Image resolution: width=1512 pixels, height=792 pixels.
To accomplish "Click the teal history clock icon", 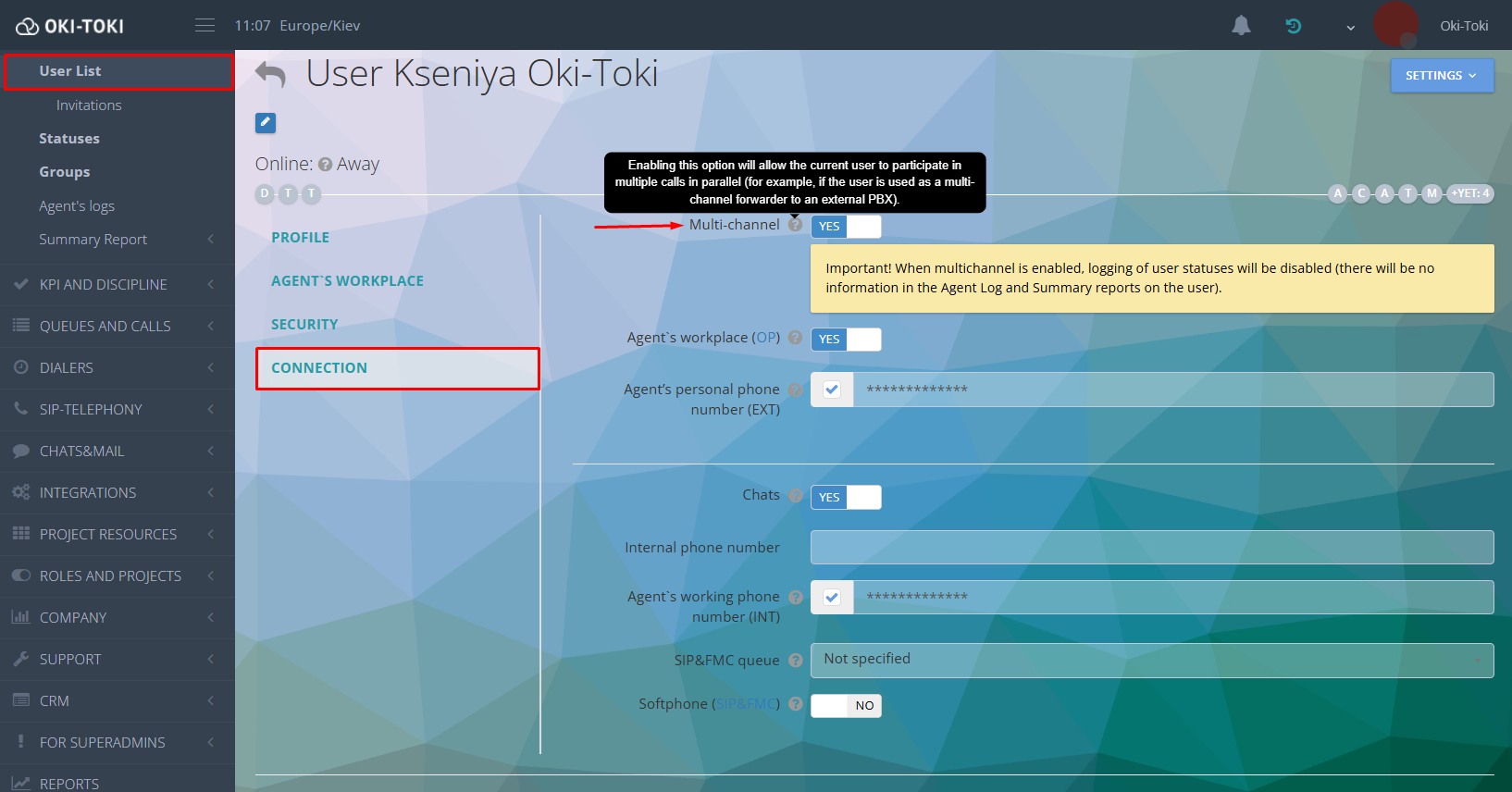I will (x=1294, y=26).
